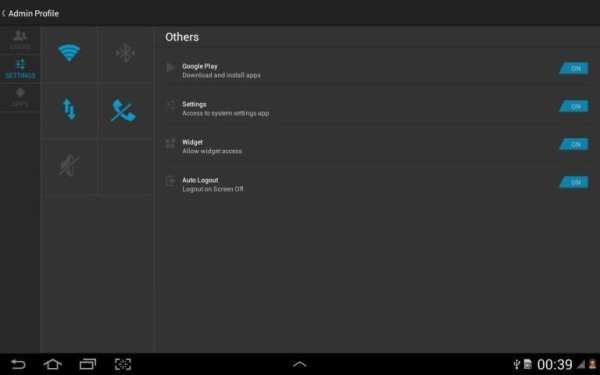Image resolution: width=600 pixels, height=375 pixels.
Task: Click the 'Auto Logout' label
Action: click(x=200, y=180)
